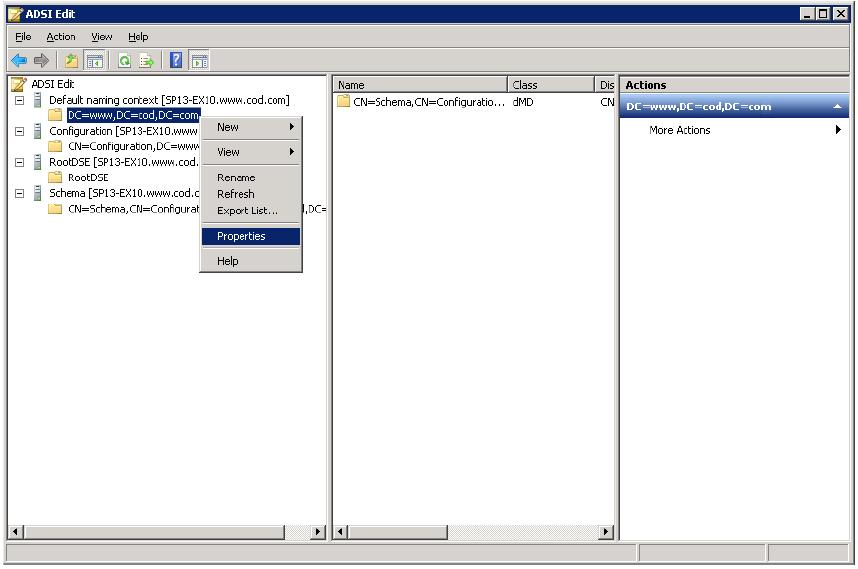
Task: Click tree pane scrollbar left arrow
Action: pos(16,532)
